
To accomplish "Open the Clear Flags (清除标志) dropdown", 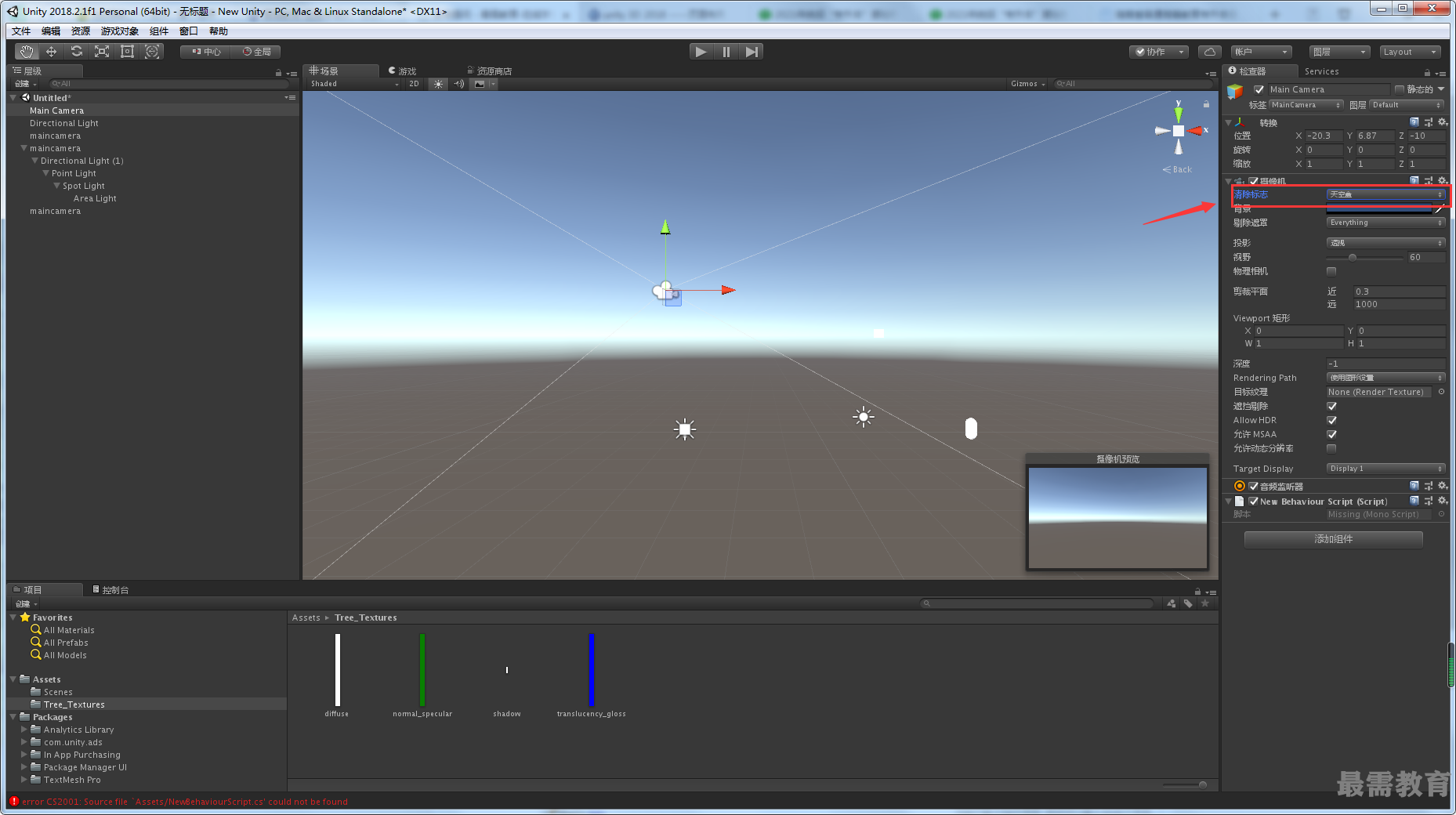I will point(1385,194).
